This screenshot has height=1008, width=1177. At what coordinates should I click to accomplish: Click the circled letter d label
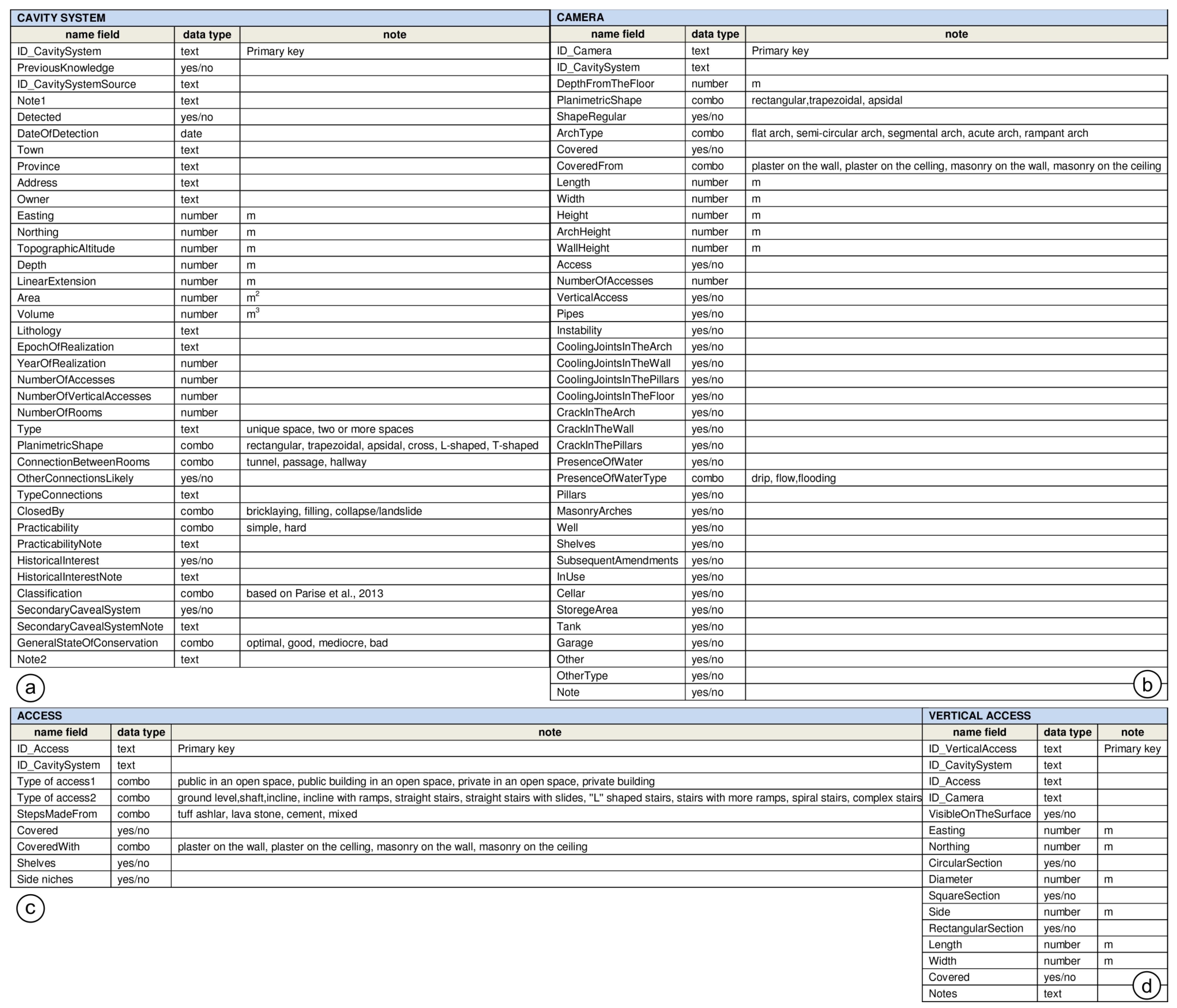click(1146, 986)
